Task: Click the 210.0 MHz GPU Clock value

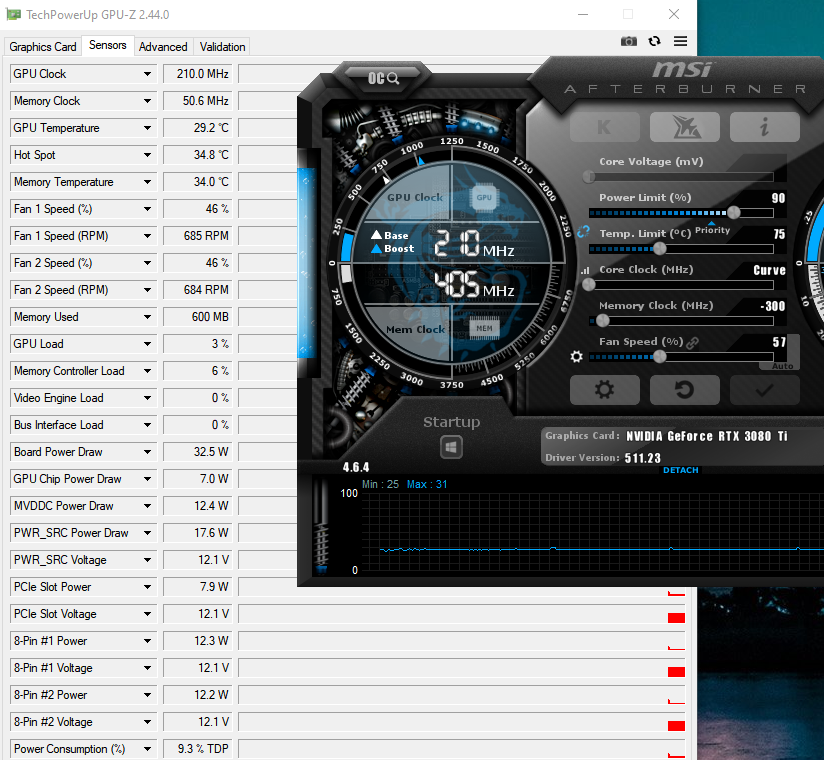Action: [x=198, y=74]
